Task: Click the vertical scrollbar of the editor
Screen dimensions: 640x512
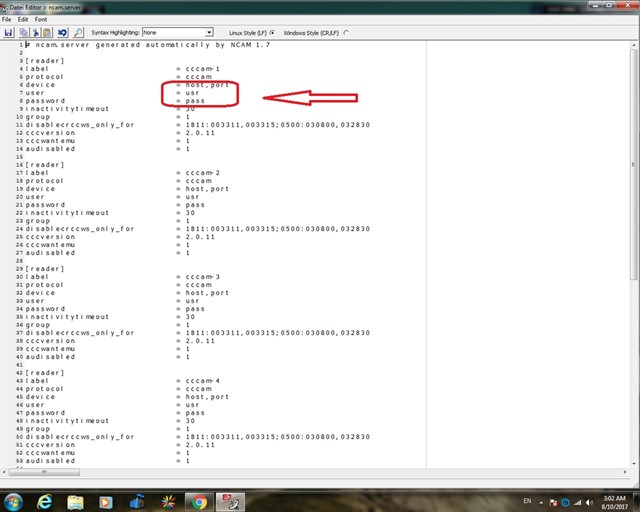Action: (634, 250)
